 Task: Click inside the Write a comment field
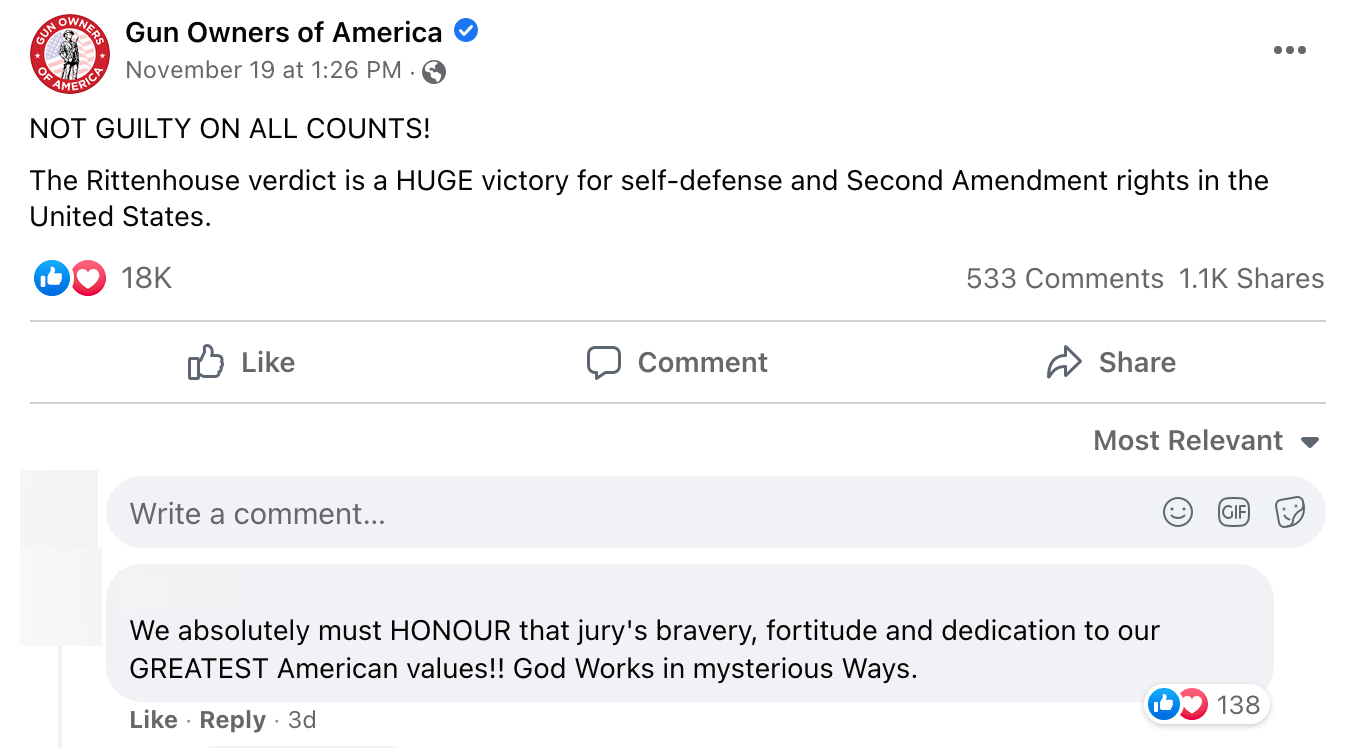tap(640, 513)
